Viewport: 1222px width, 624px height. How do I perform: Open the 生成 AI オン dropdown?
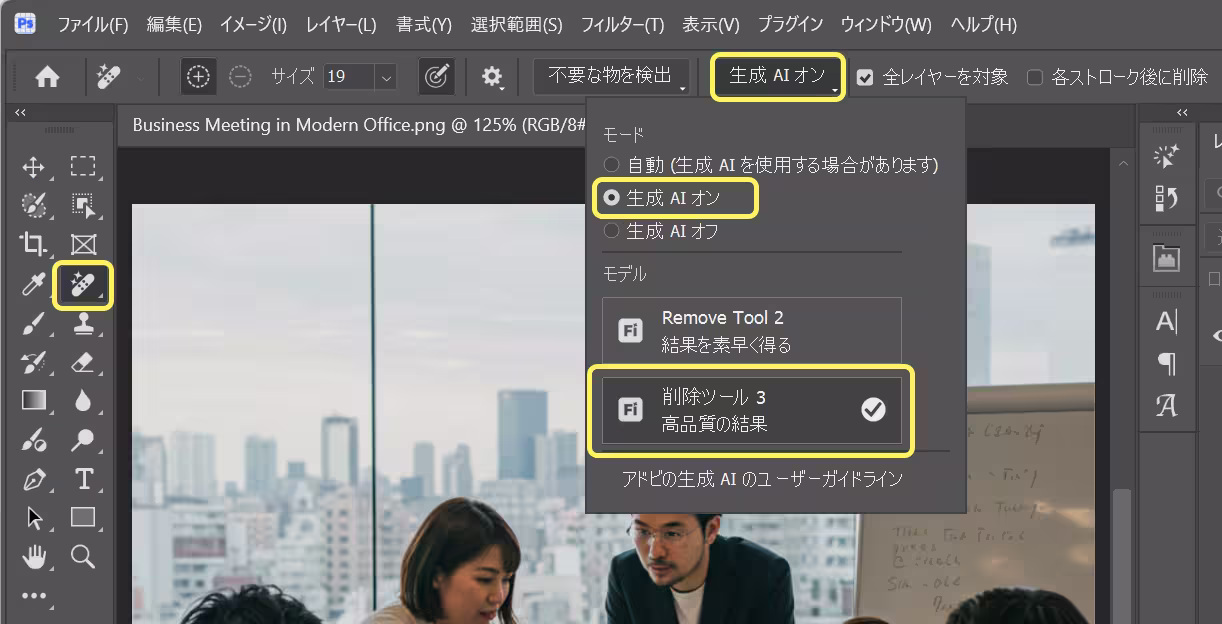pos(778,77)
